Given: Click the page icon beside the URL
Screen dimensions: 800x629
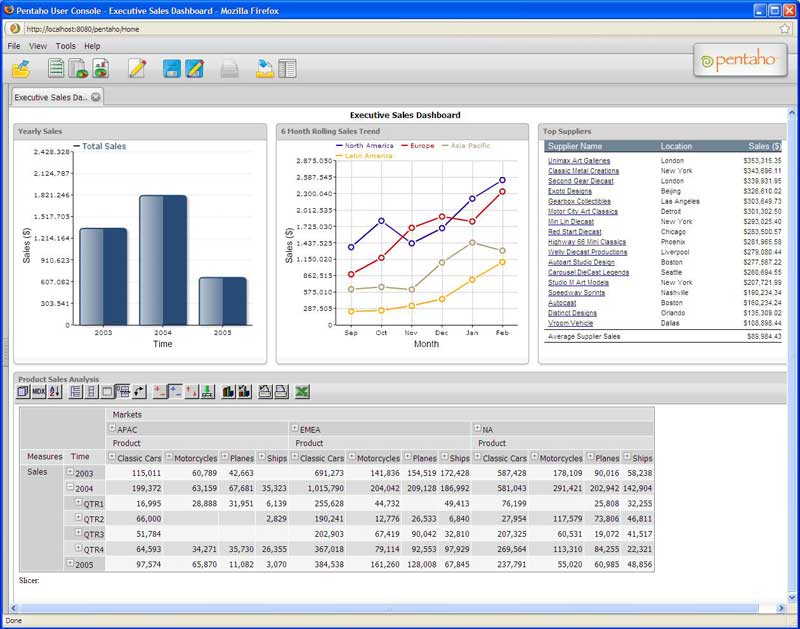Looking at the screenshot, I should (15, 29).
